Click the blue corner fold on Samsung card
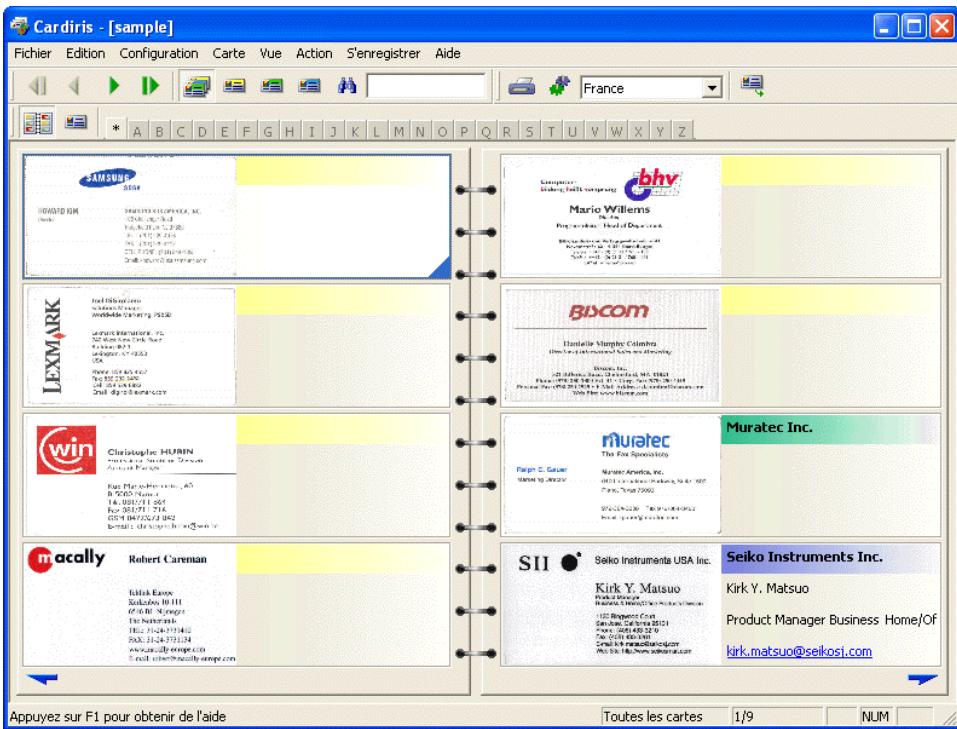Image resolution: width=957 pixels, height=729 pixels. point(442,269)
